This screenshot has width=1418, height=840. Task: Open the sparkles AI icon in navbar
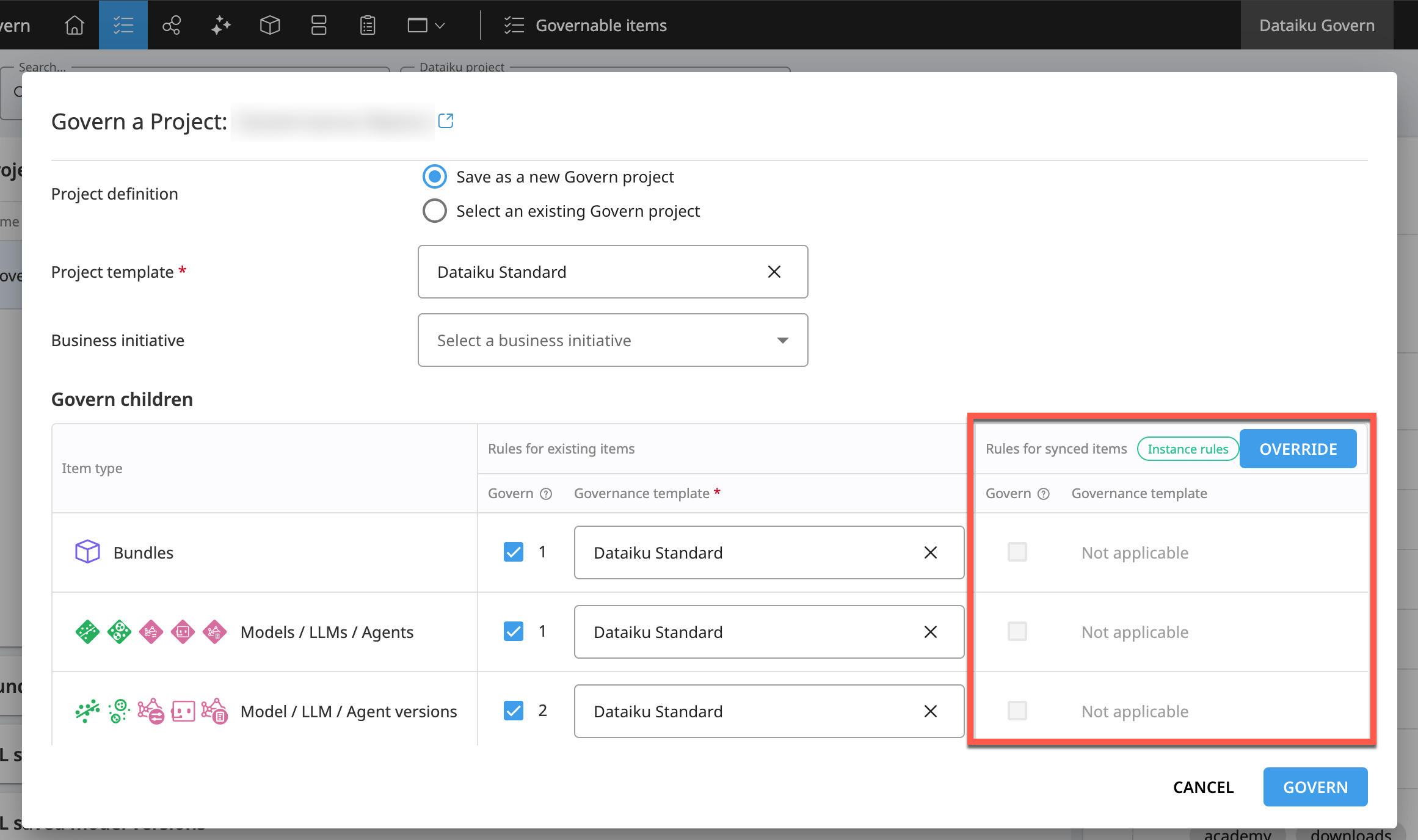220,25
